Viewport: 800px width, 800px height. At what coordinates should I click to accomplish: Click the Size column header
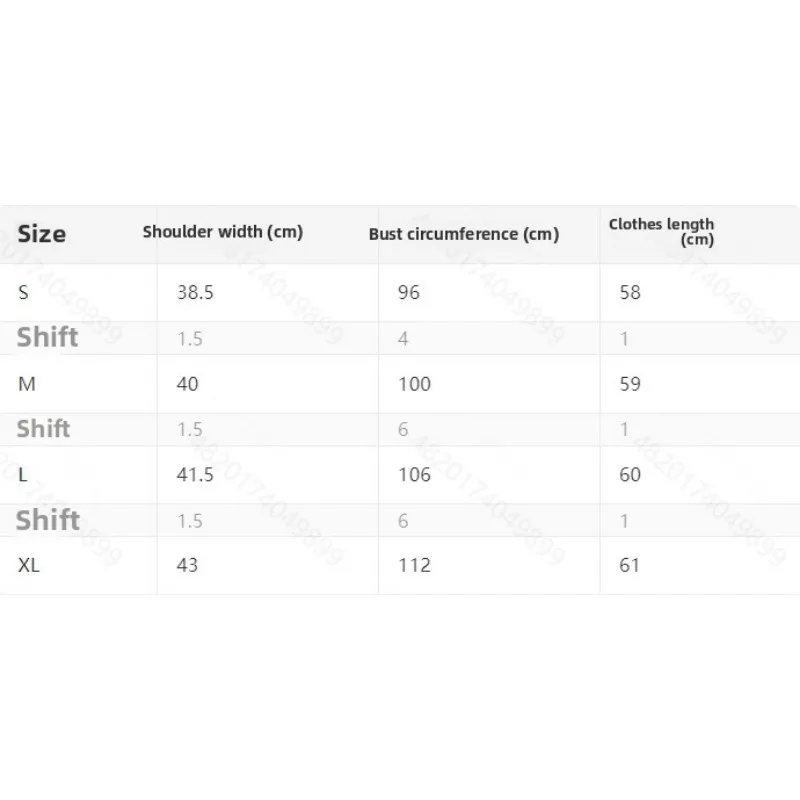click(x=42, y=234)
